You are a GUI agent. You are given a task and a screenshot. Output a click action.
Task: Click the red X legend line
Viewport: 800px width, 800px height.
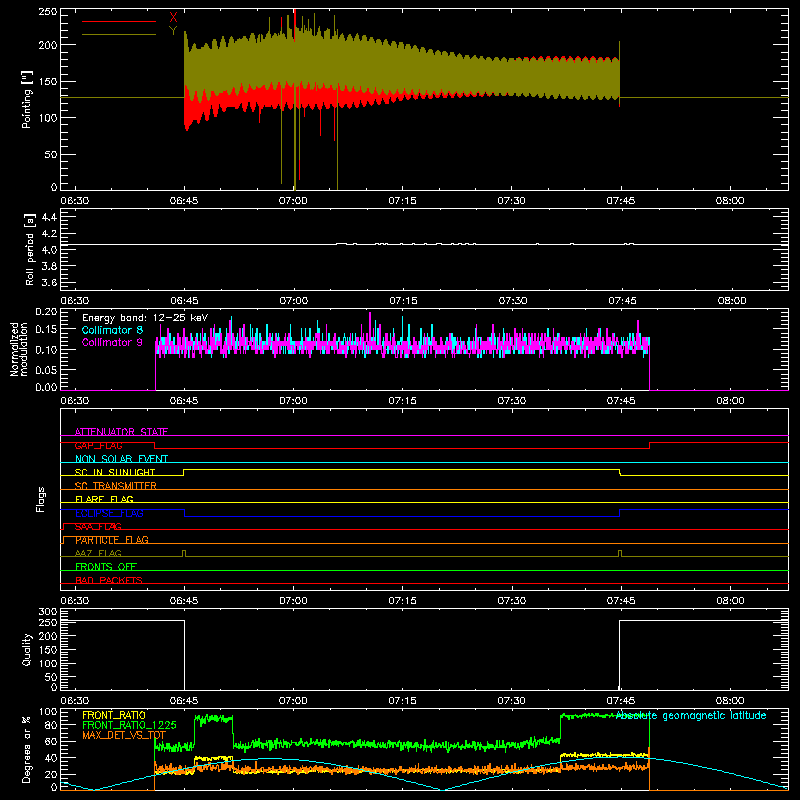pyautogui.click(x=119, y=21)
